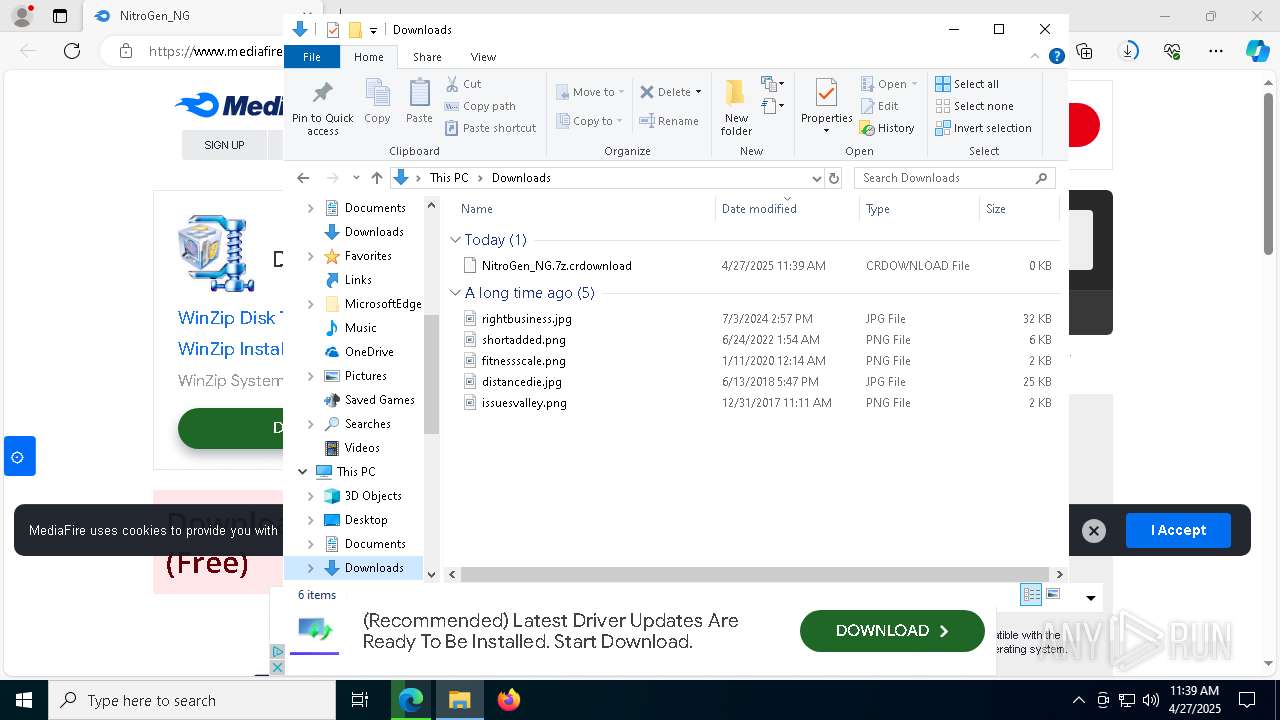Image resolution: width=1280 pixels, height=720 pixels.
Task: Click MediaFire SIGN UP button
Action: coord(224,145)
